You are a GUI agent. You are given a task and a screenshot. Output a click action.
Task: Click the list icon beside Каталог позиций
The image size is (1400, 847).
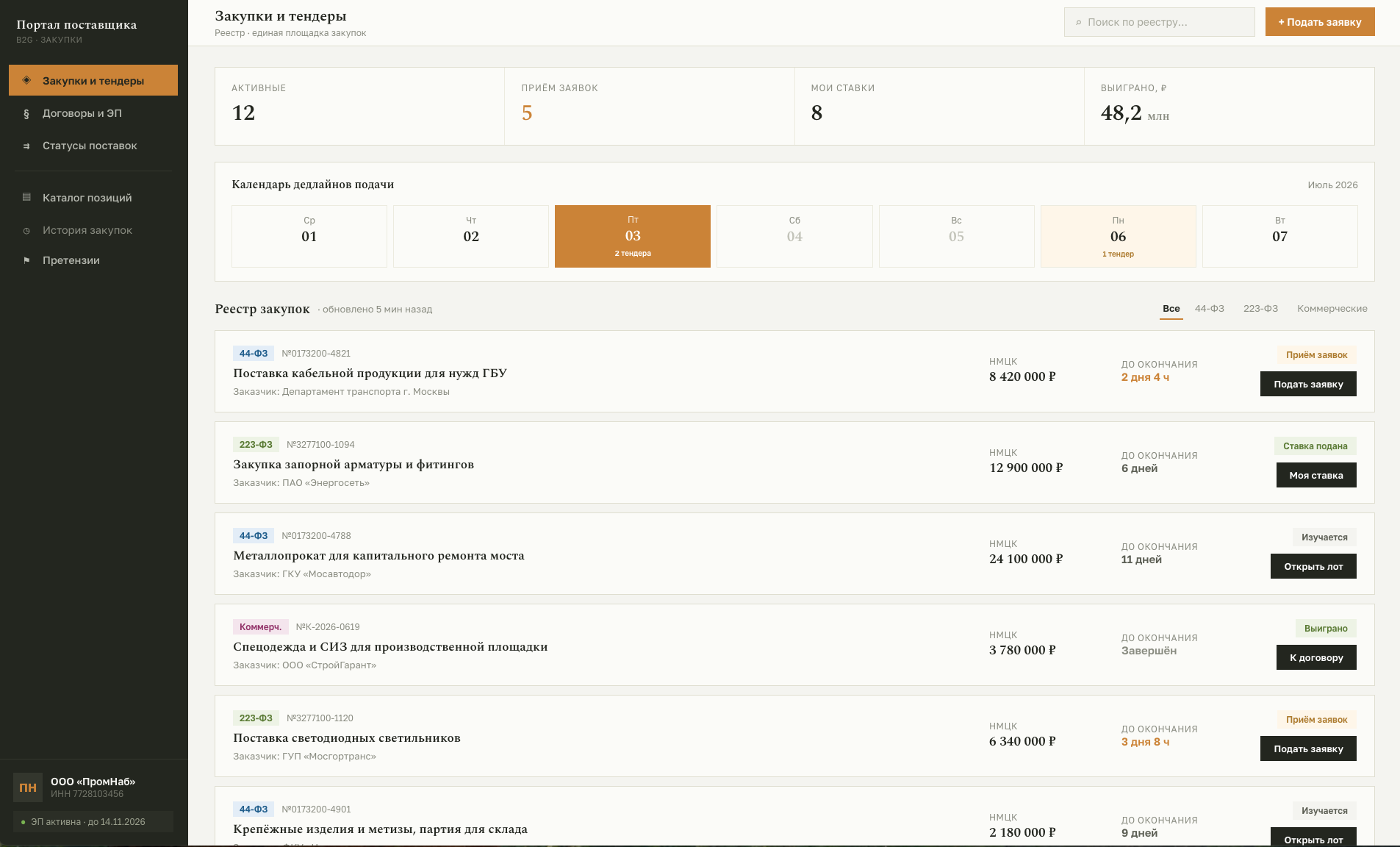pyautogui.click(x=26, y=197)
